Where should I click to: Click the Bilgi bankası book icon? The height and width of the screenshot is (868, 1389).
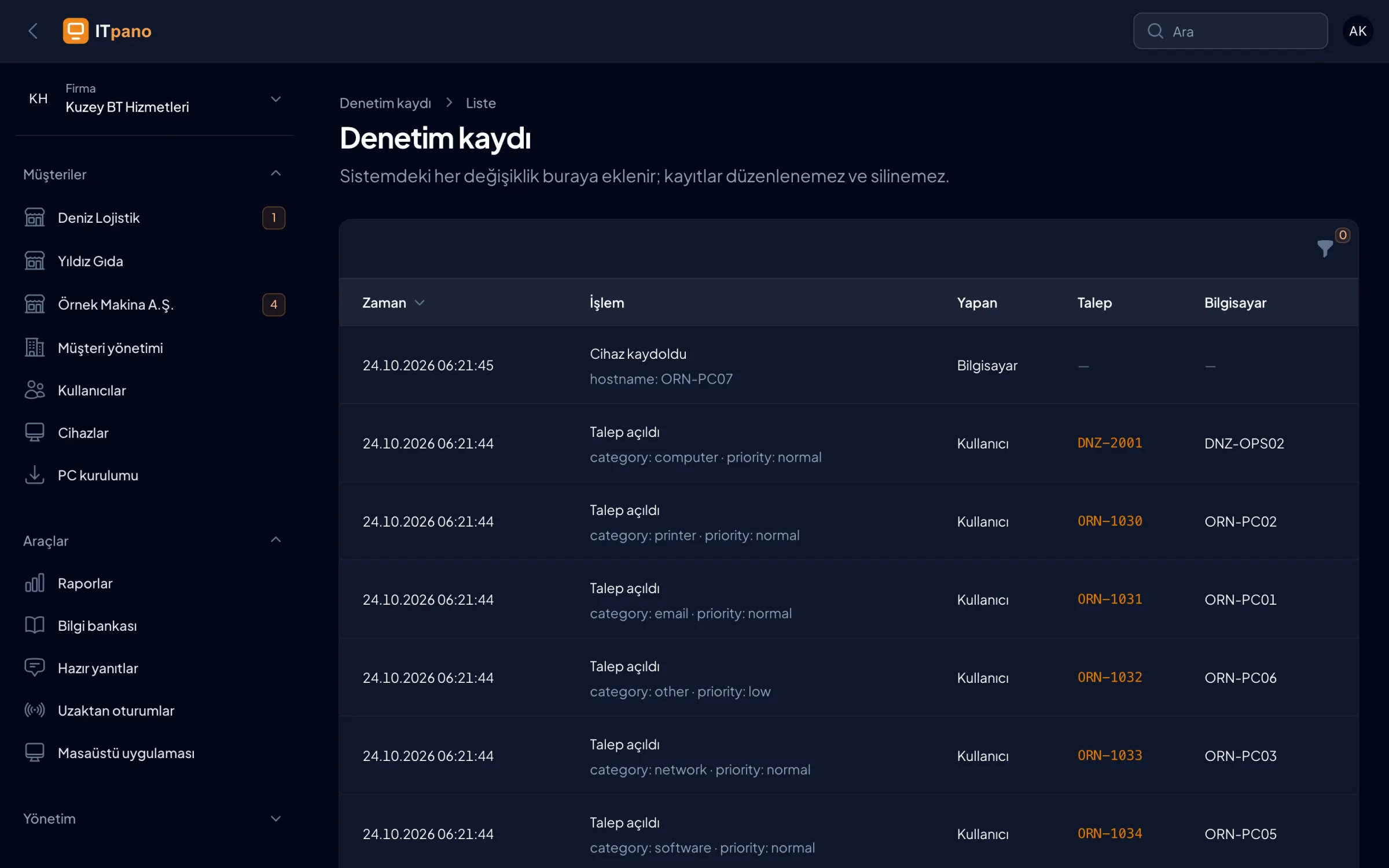34,626
